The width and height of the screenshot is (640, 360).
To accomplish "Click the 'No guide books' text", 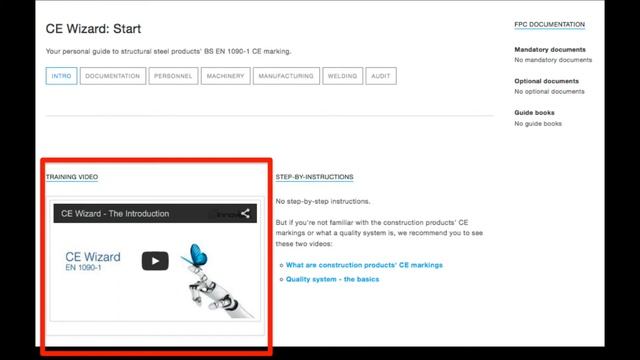I will (538, 123).
